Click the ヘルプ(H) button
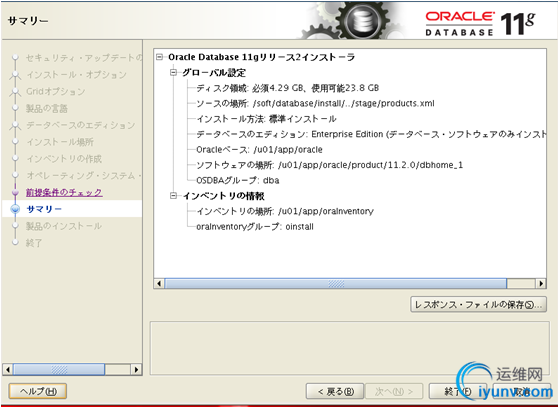 click(38, 391)
